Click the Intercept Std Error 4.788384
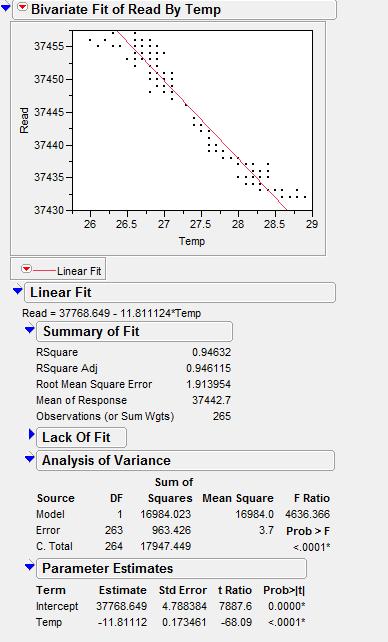Image resolution: width=388 pixels, height=642 pixels. coord(184,606)
